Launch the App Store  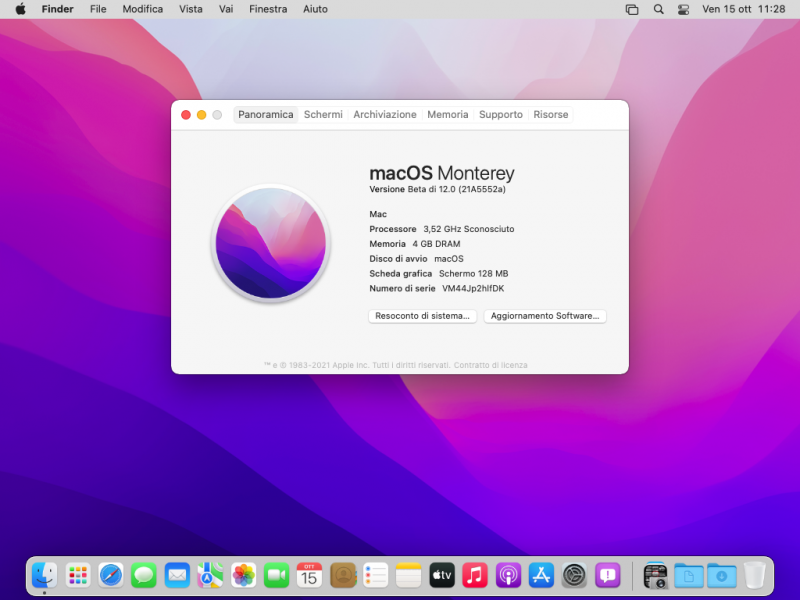(541, 575)
